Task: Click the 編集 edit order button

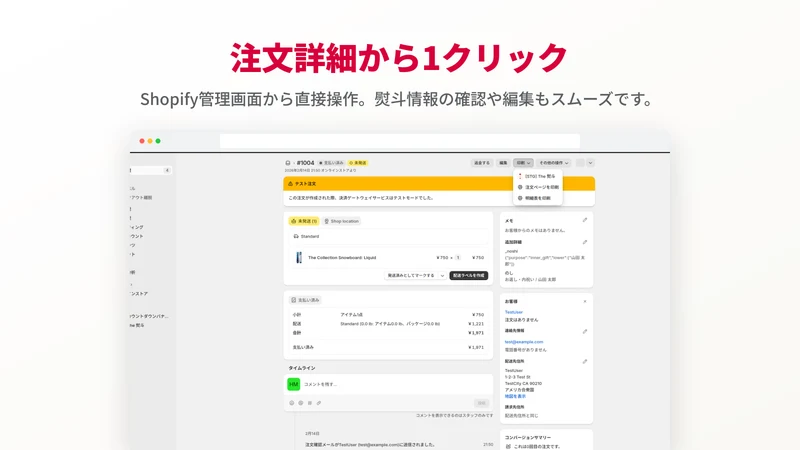Action: [503, 163]
